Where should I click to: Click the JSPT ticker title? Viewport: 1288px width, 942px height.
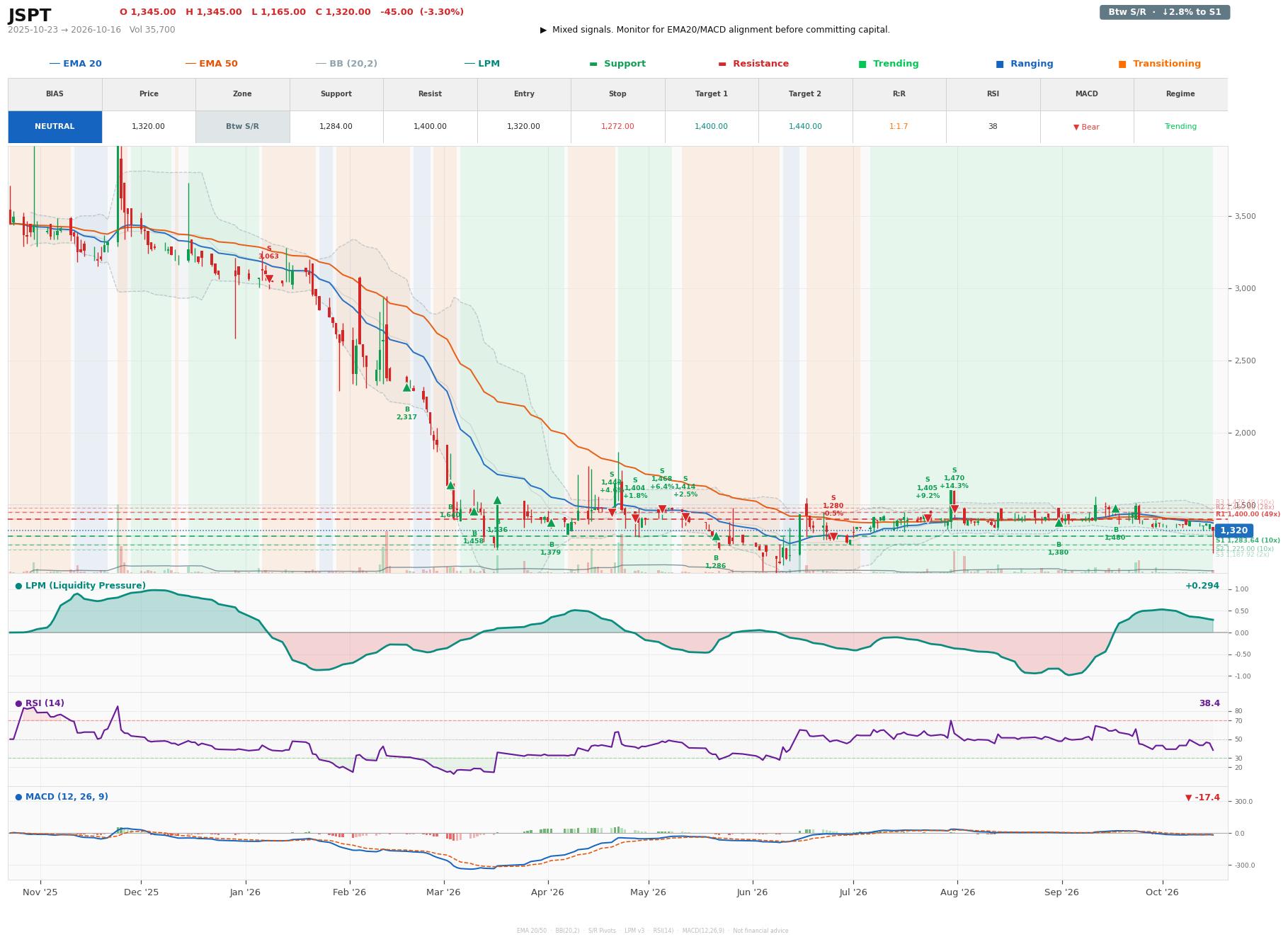point(30,16)
